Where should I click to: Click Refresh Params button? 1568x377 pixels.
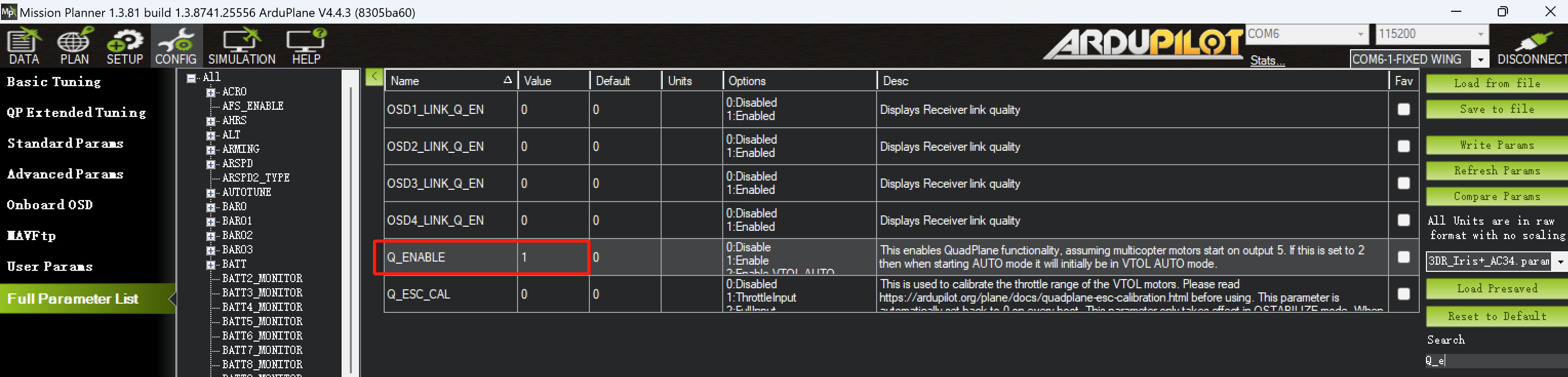click(x=1497, y=170)
